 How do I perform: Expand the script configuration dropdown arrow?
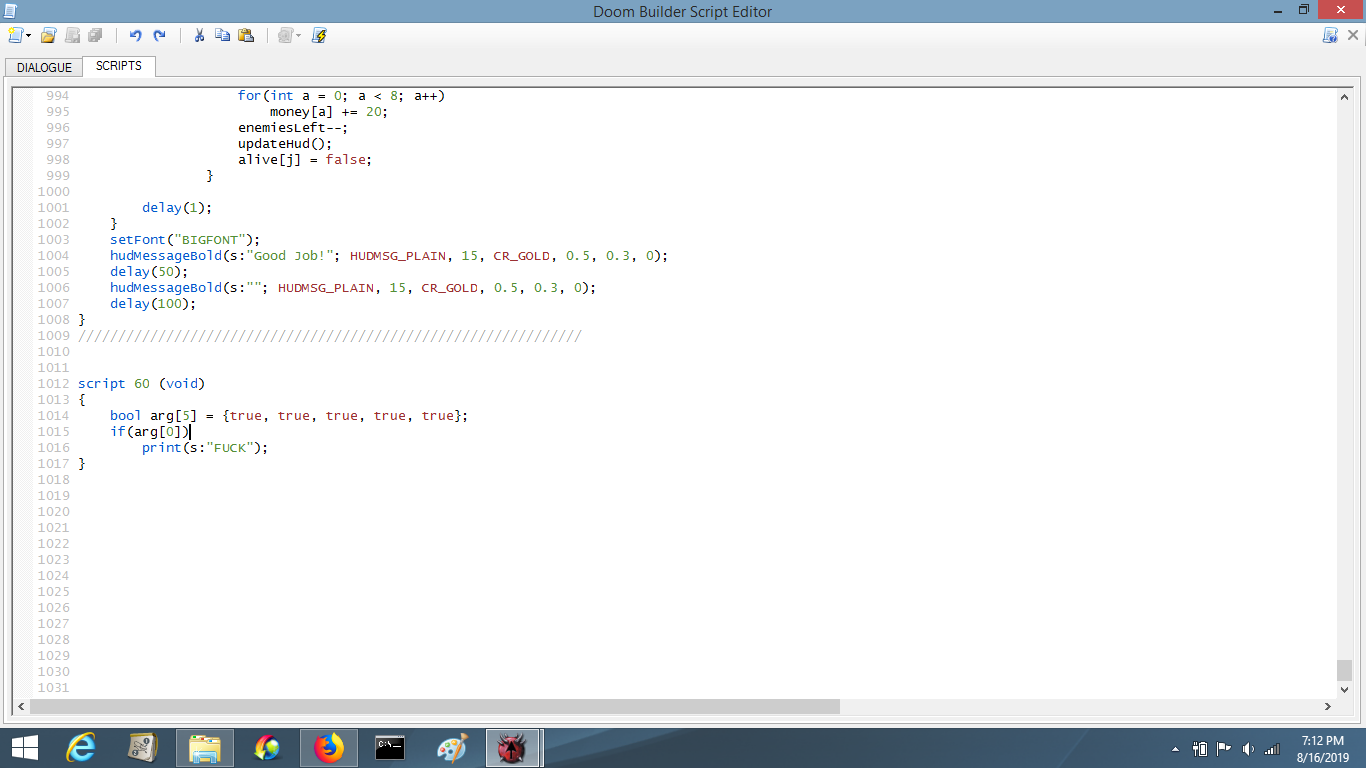tap(298, 35)
